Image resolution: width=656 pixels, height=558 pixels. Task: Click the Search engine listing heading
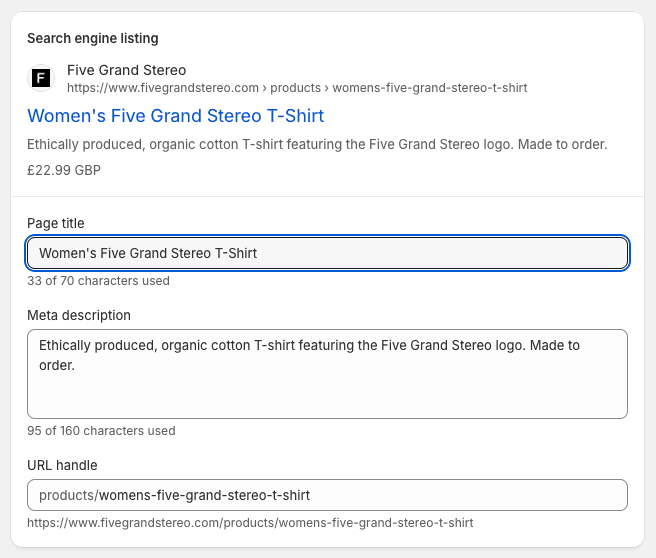tap(92, 38)
